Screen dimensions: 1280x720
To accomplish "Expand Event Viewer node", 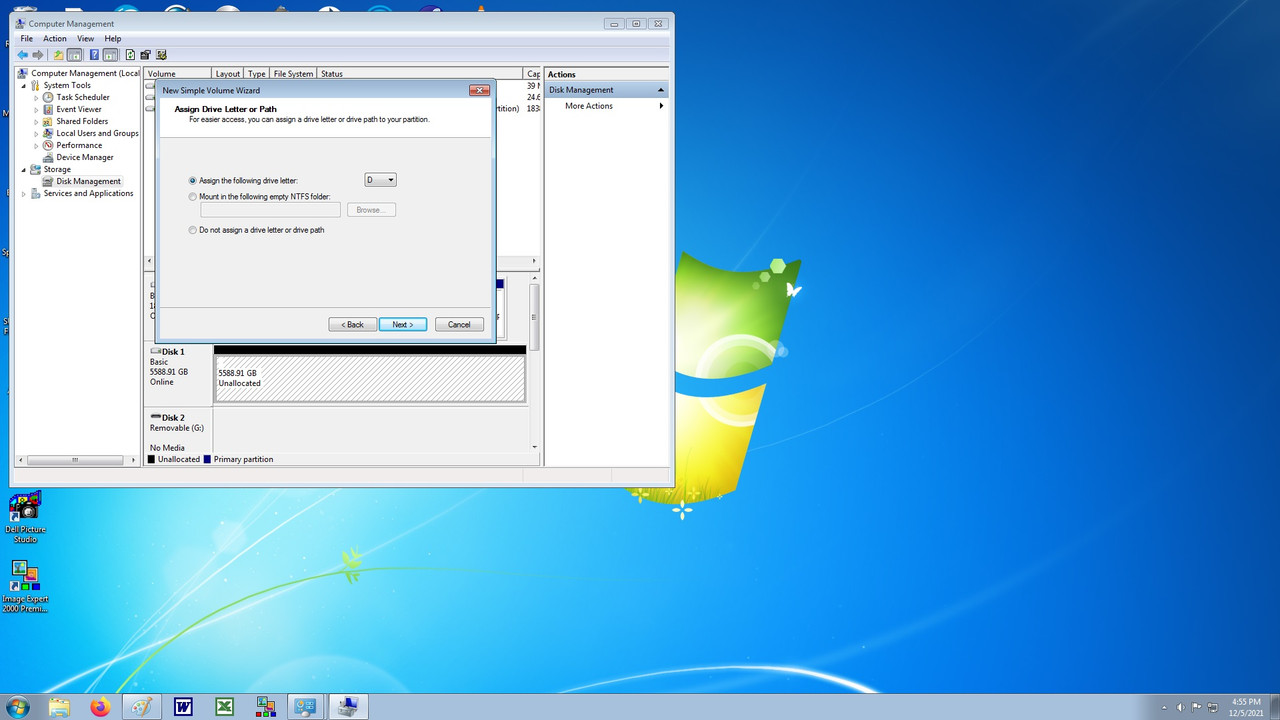I will (x=36, y=109).
